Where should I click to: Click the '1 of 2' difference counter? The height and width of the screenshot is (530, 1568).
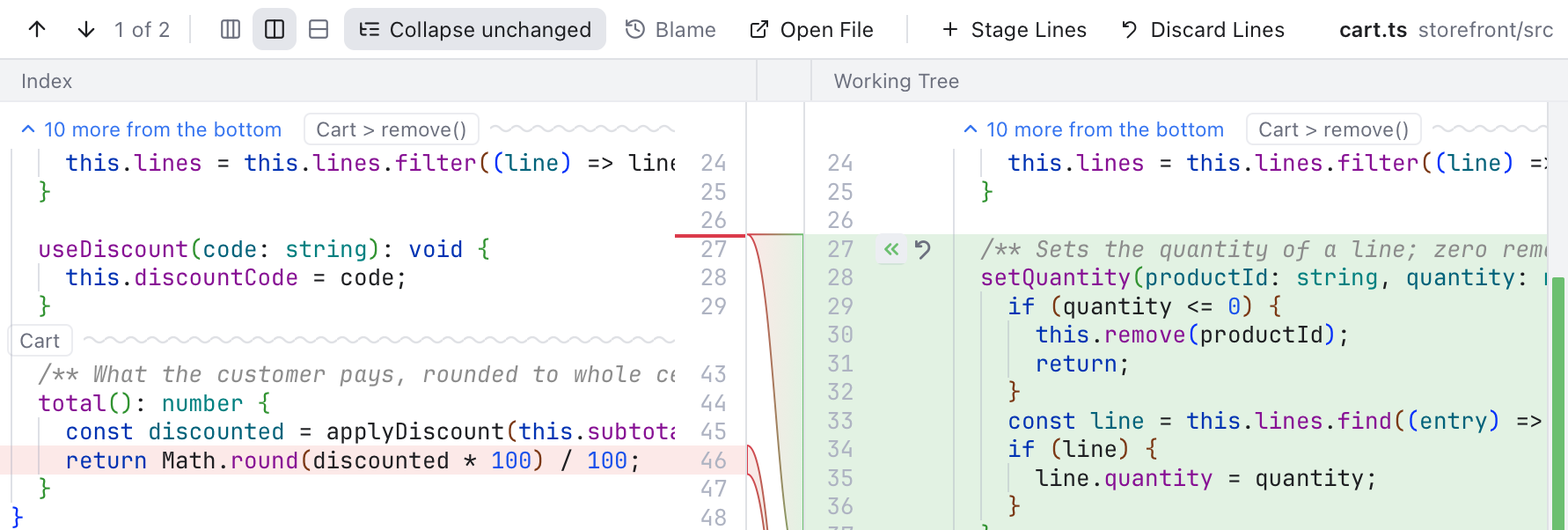[x=142, y=30]
